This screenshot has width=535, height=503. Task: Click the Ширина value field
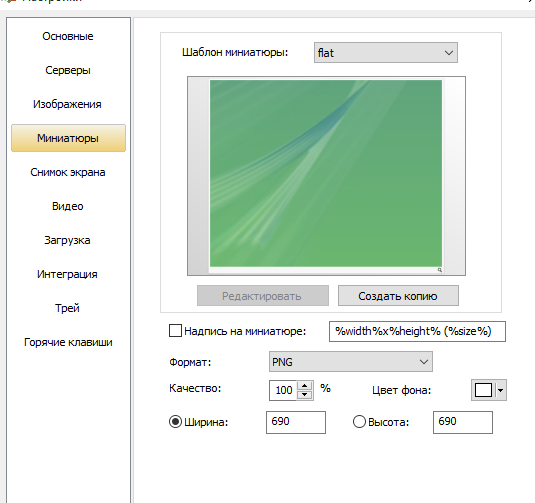(x=296, y=422)
